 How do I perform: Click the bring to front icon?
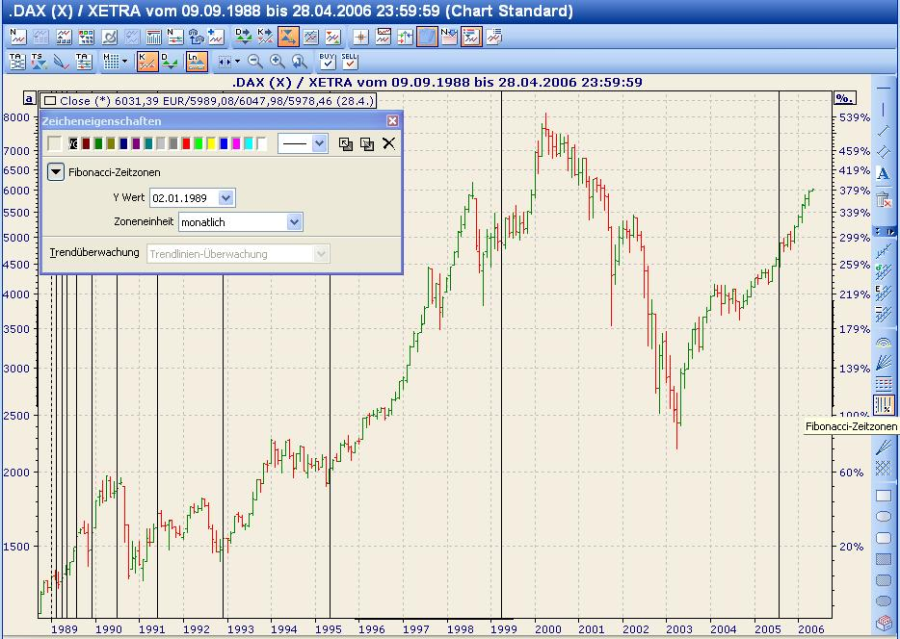tap(346, 144)
